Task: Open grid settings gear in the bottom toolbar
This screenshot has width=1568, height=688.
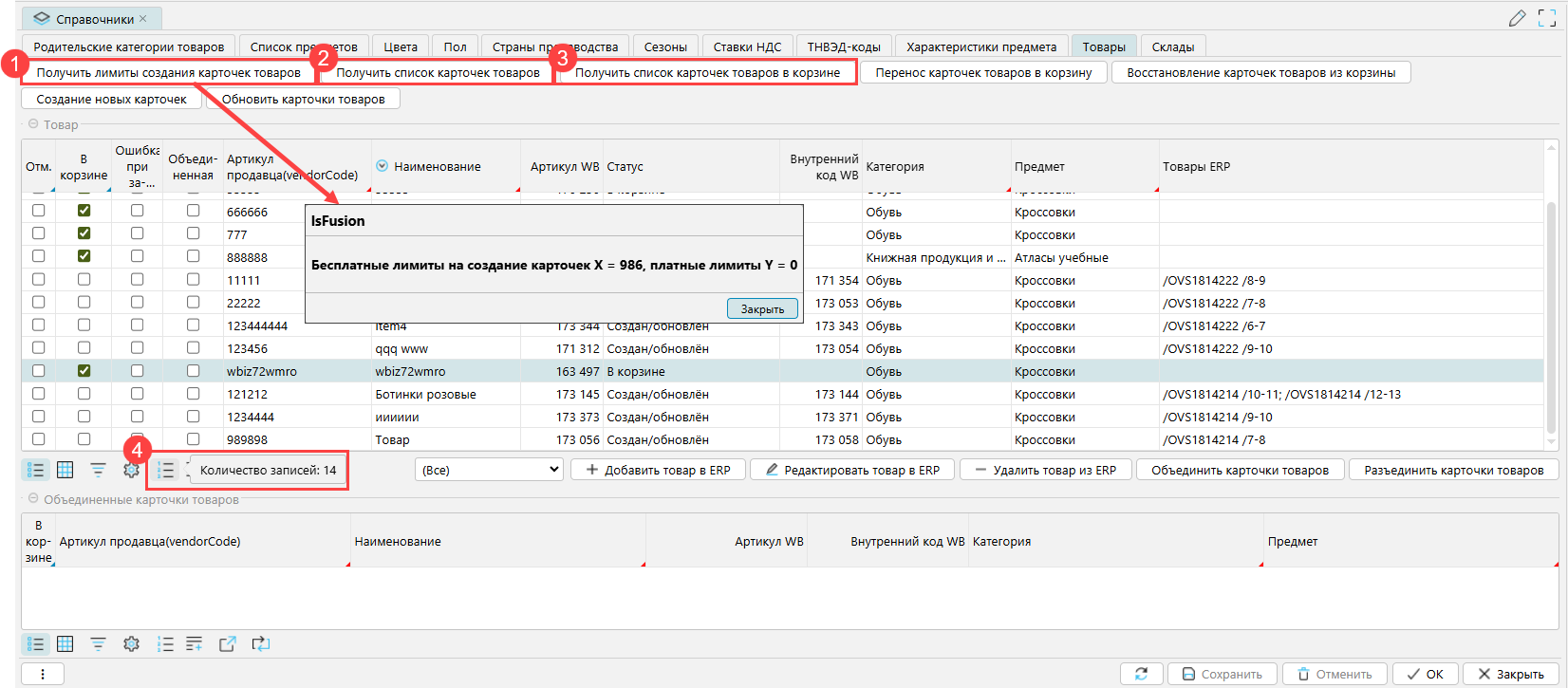Action: 131,644
